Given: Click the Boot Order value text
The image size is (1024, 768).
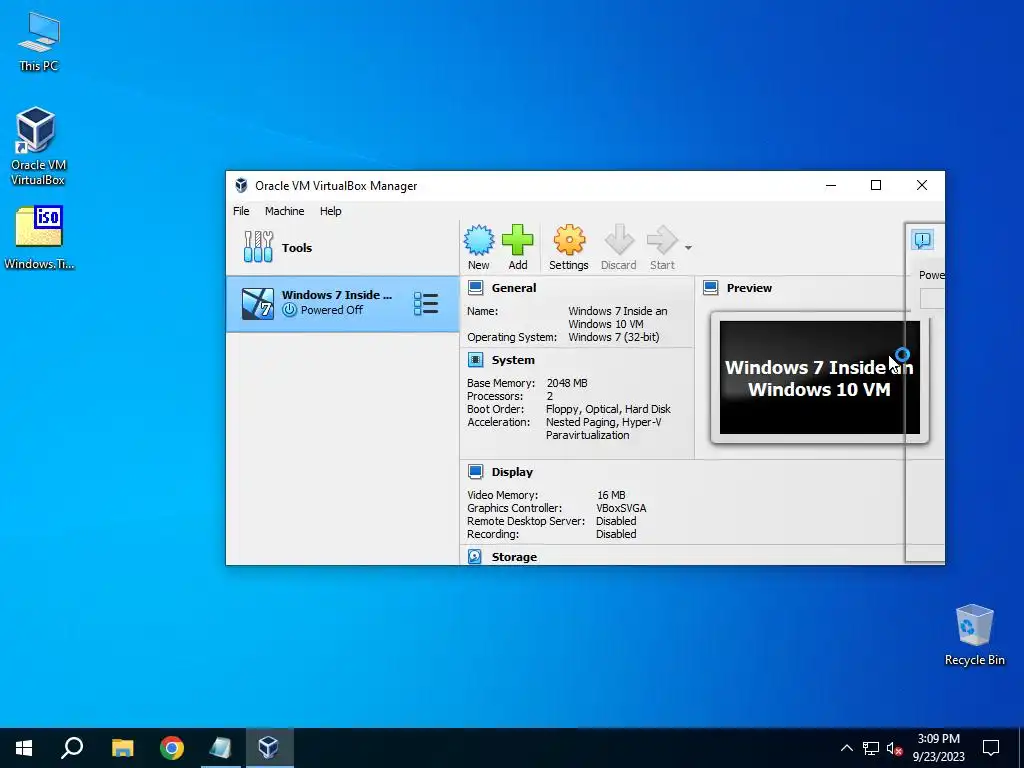Looking at the screenshot, I should point(608,409).
